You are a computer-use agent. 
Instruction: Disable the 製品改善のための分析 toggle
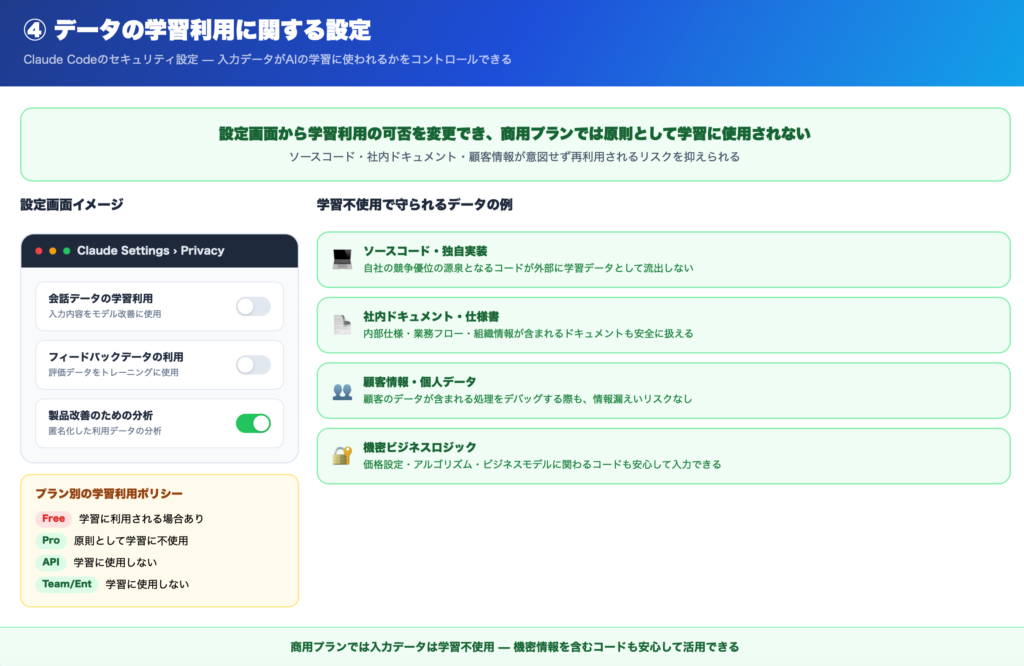click(253, 423)
